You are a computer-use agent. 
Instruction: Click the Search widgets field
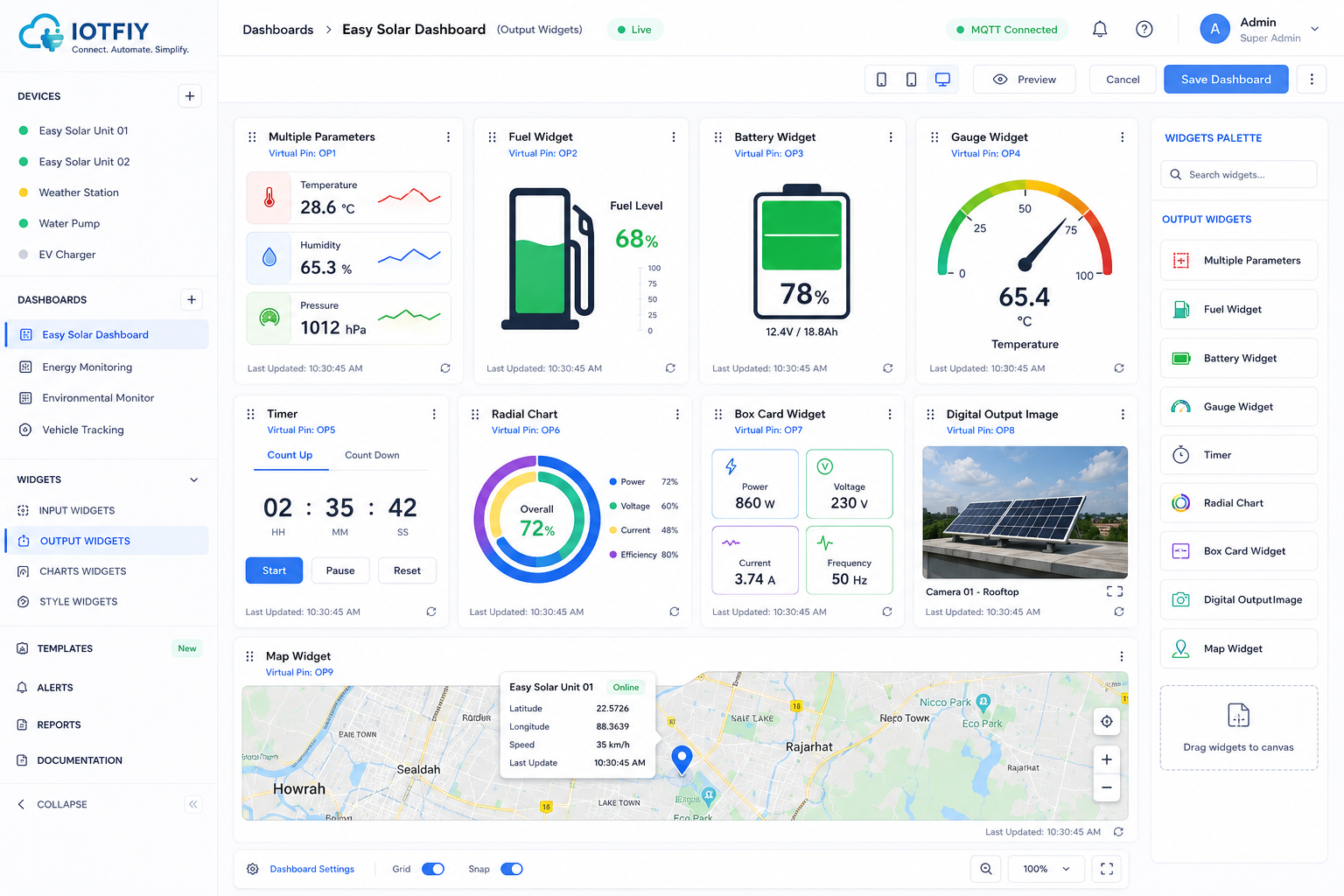point(1239,174)
